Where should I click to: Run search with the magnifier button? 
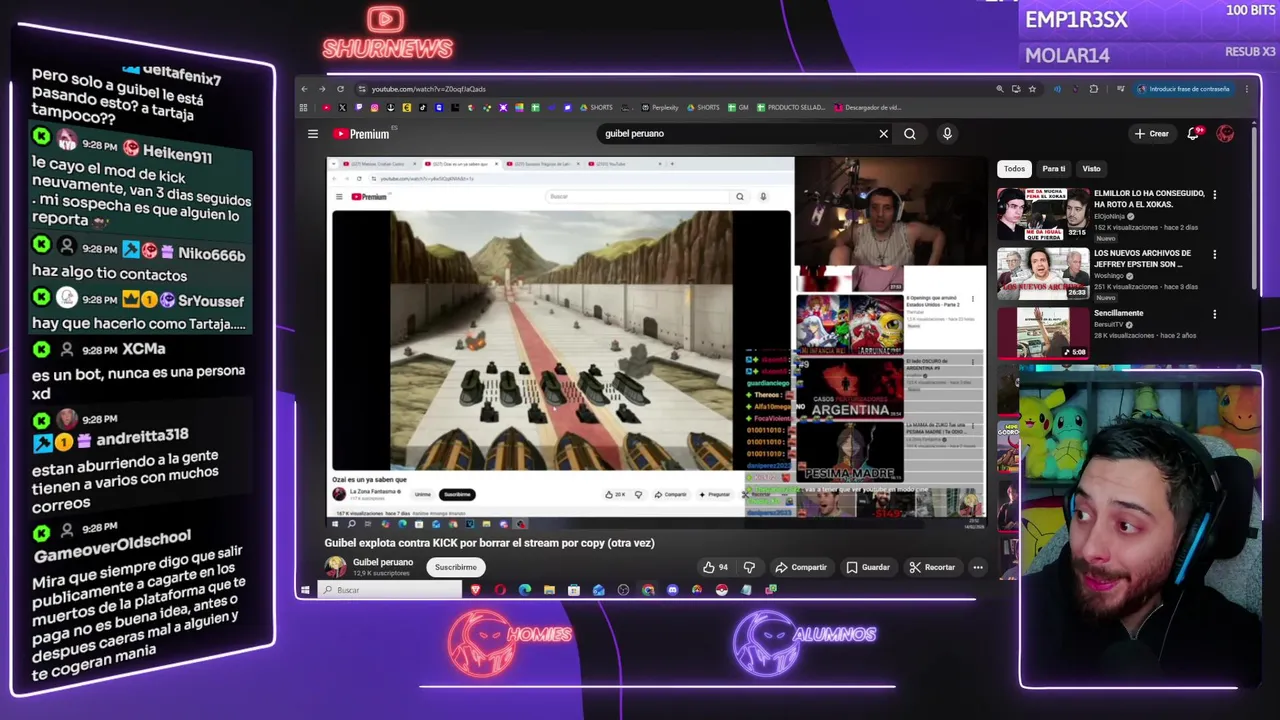(x=910, y=134)
